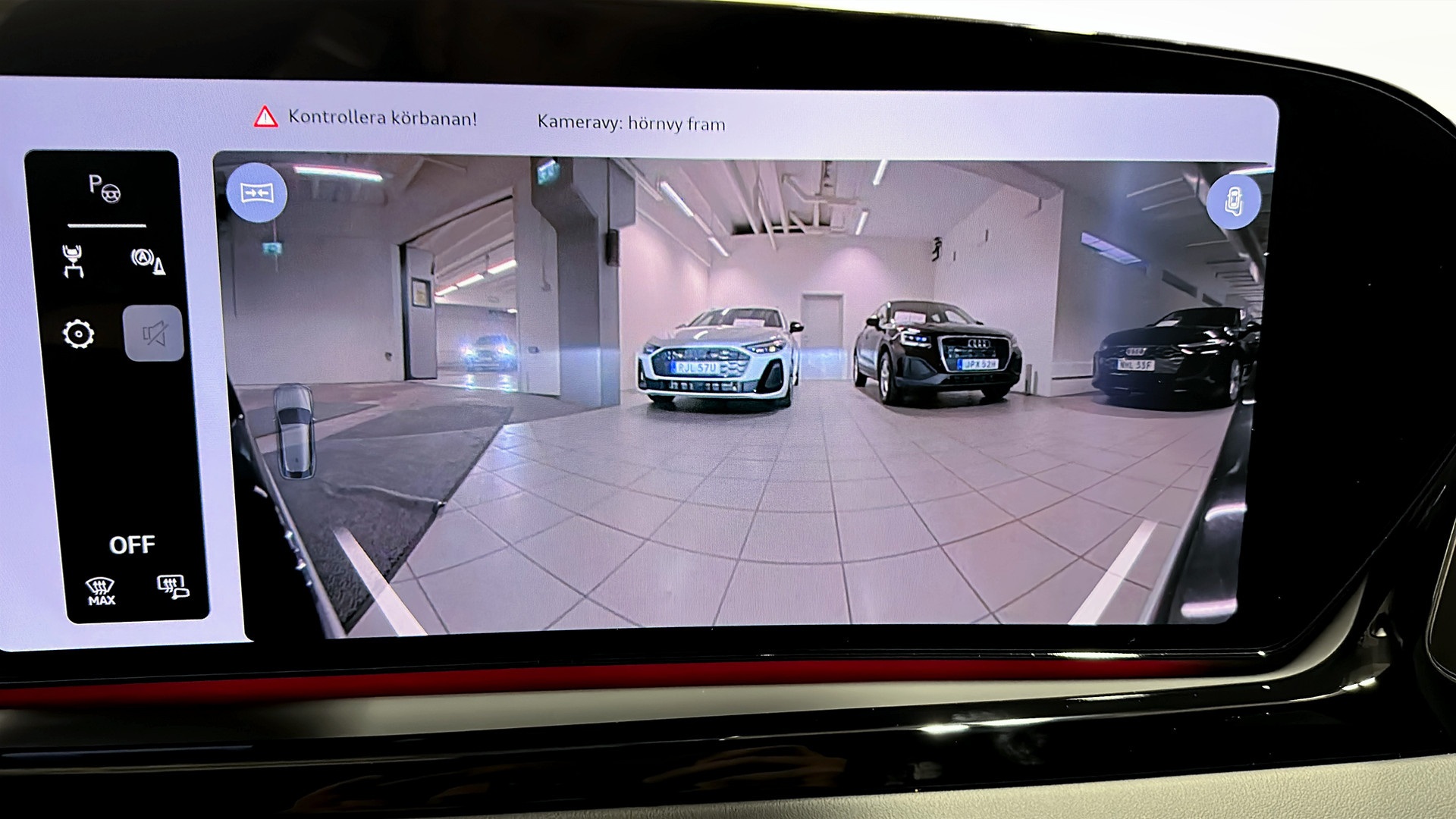This screenshot has height=819, width=1456.
Task: Tap the 'Kontrollera körbanan!' warning text
Action: (x=382, y=118)
